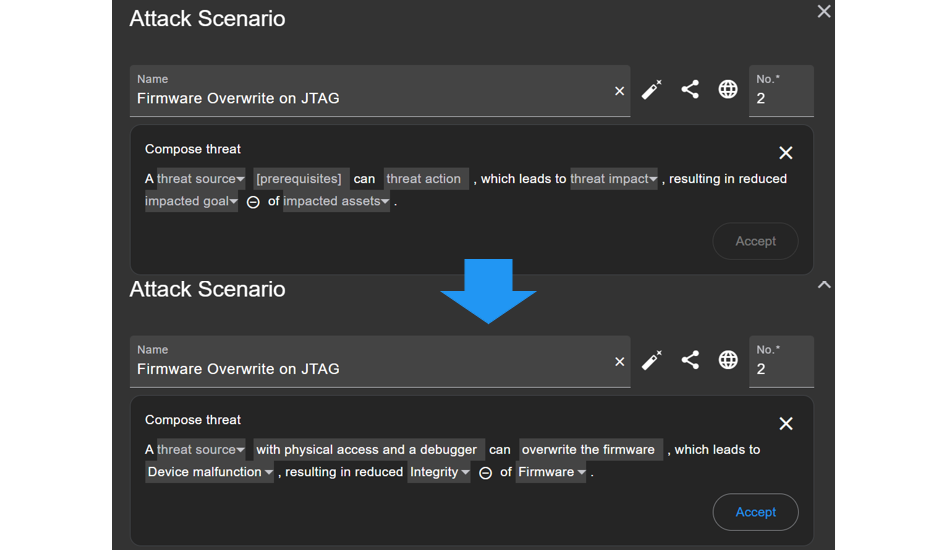Screen dimensions: 945x550
Task: Click the circled minus icon beside Integrity
Action: click(x=486, y=473)
